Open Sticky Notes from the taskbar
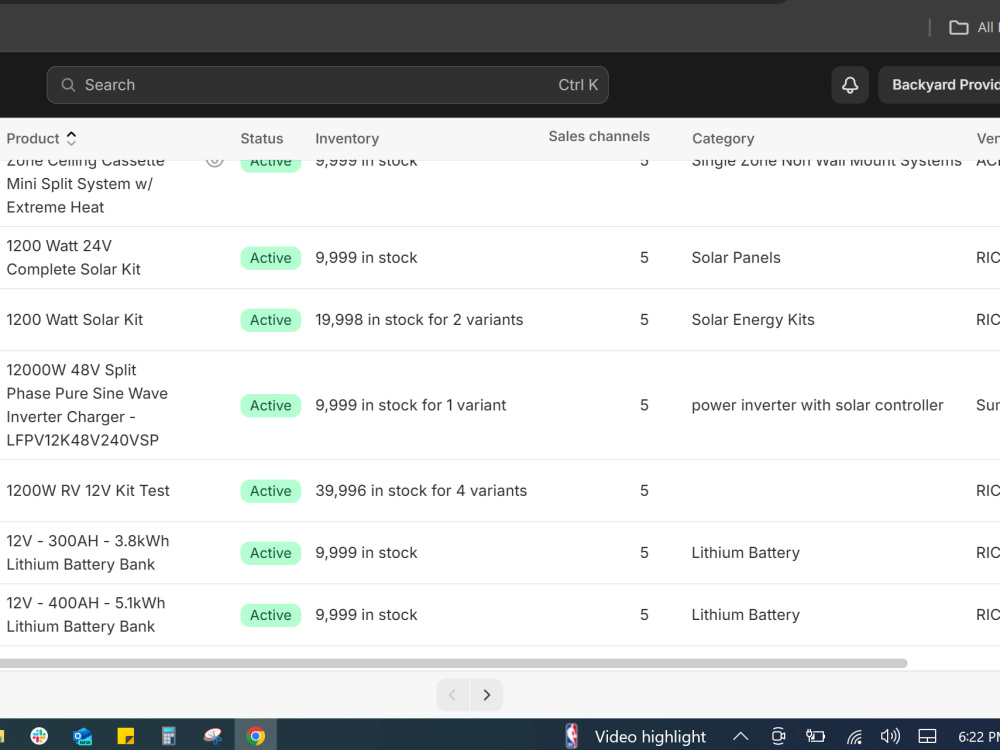 click(x=126, y=736)
